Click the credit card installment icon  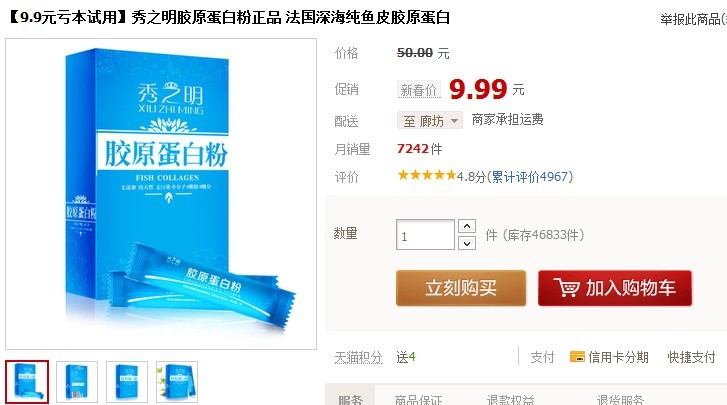[577, 357]
